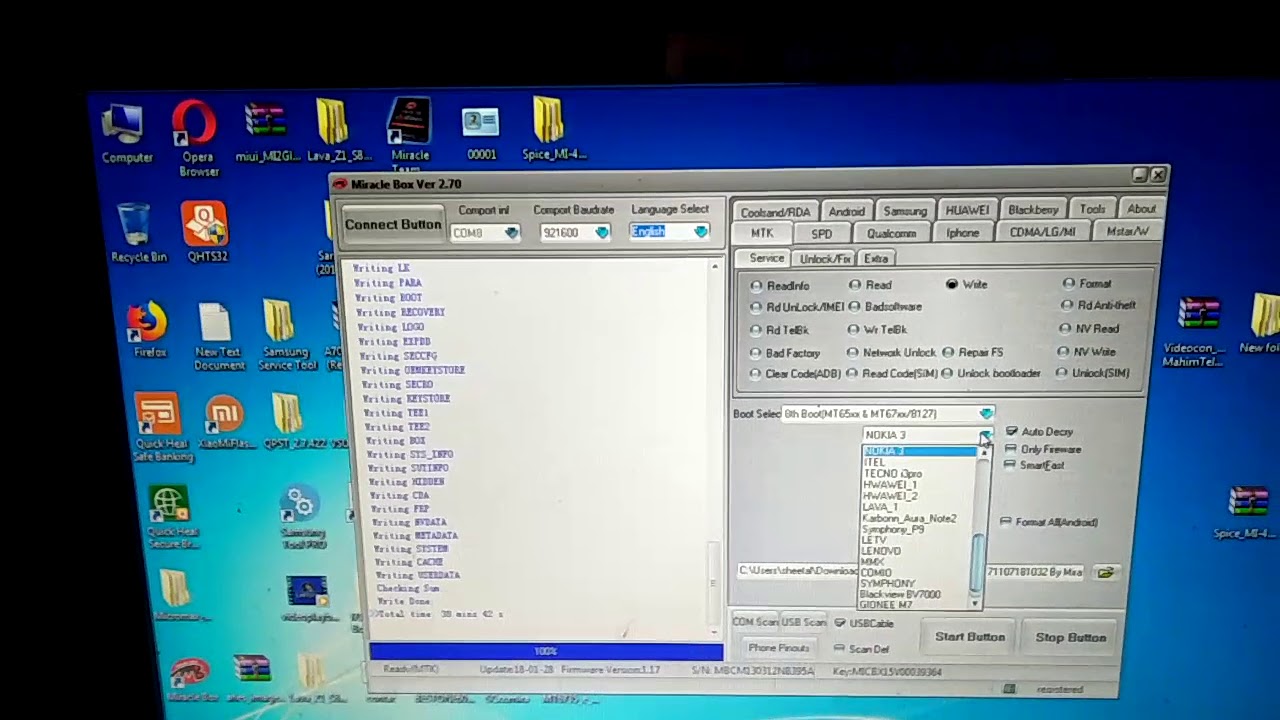Choose the Repair FS radio option
The height and width of the screenshot is (720, 1280).
[x=973, y=352]
